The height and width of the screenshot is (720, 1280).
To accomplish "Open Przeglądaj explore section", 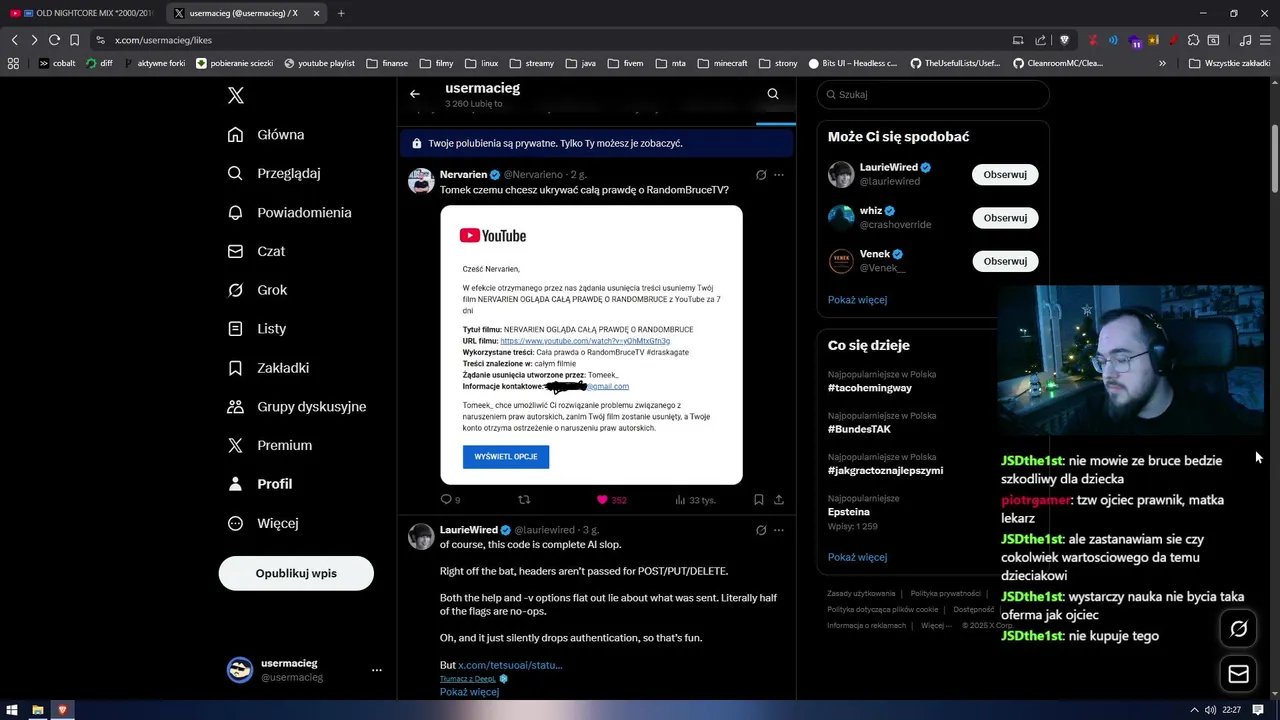I will tap(274, 173).
